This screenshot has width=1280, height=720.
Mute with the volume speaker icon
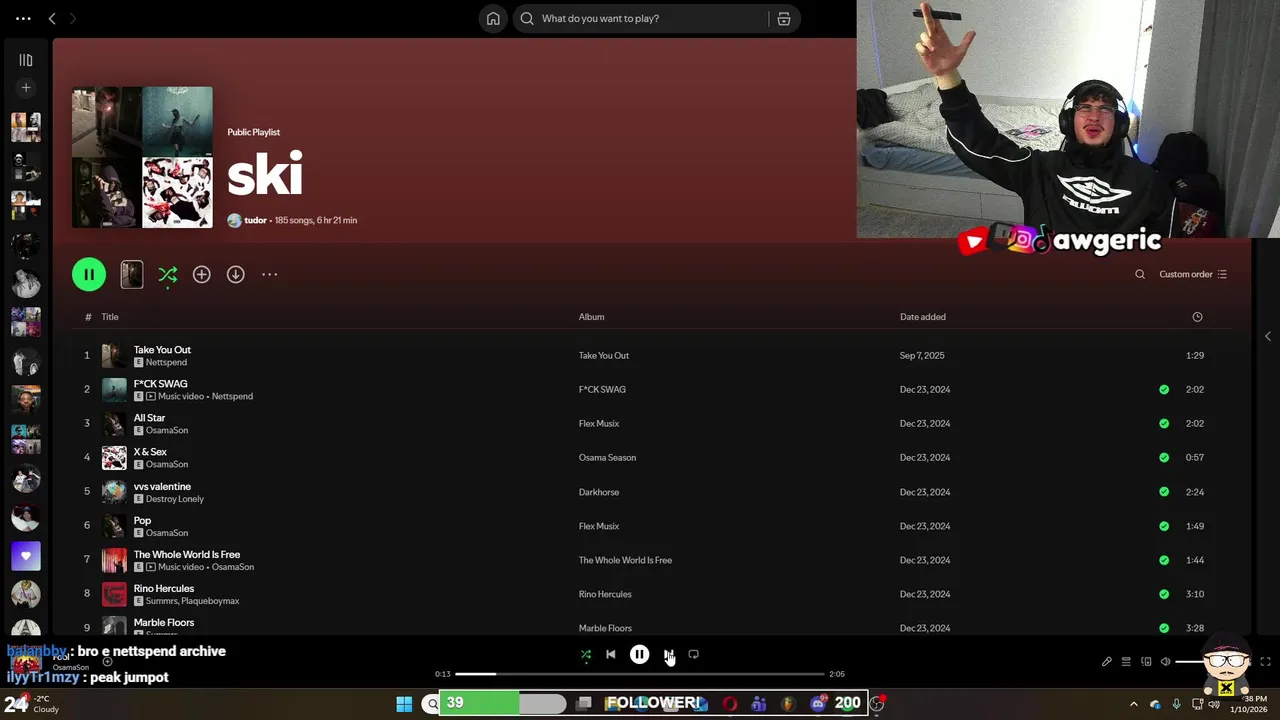1165,662
